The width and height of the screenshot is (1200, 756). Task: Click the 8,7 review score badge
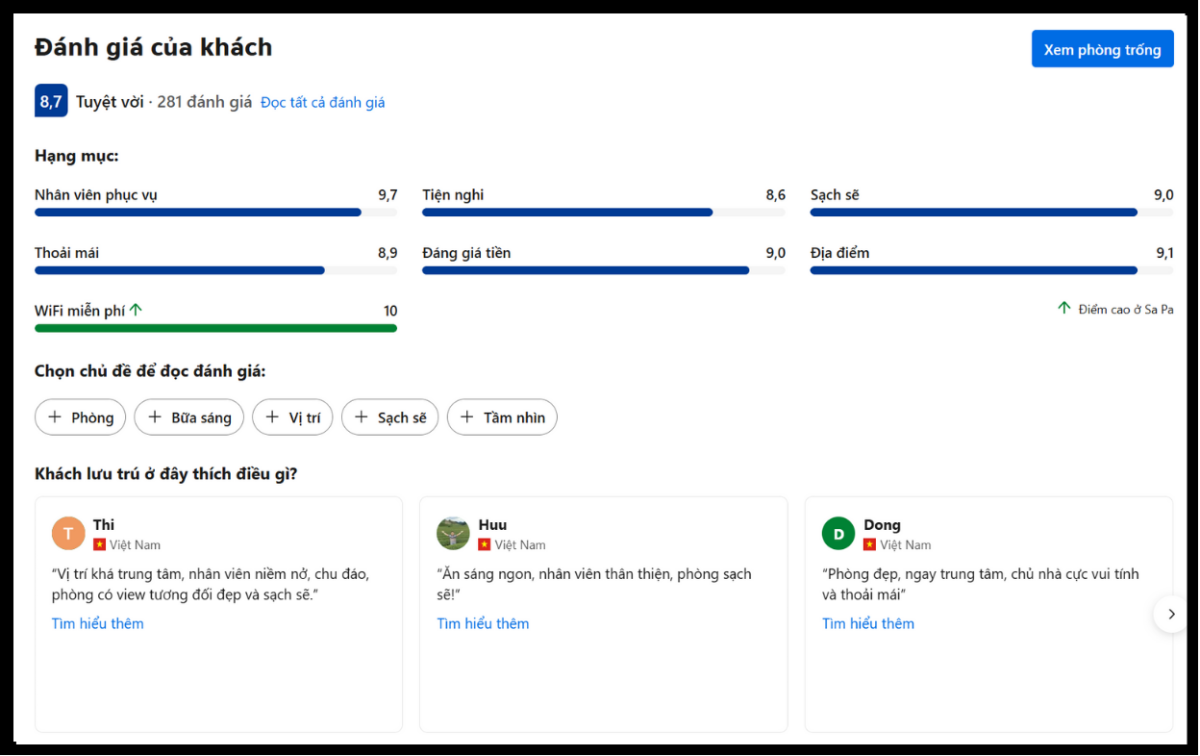(51, 101)
